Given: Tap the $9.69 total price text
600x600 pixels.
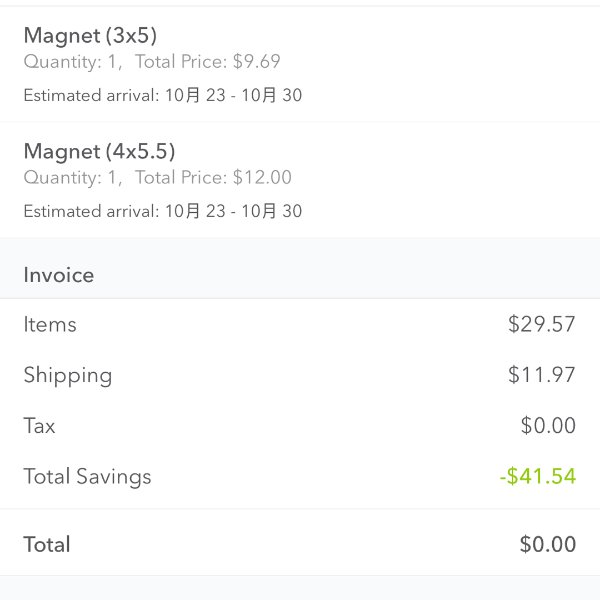Looking at the screenshot, I should [256, 62].
